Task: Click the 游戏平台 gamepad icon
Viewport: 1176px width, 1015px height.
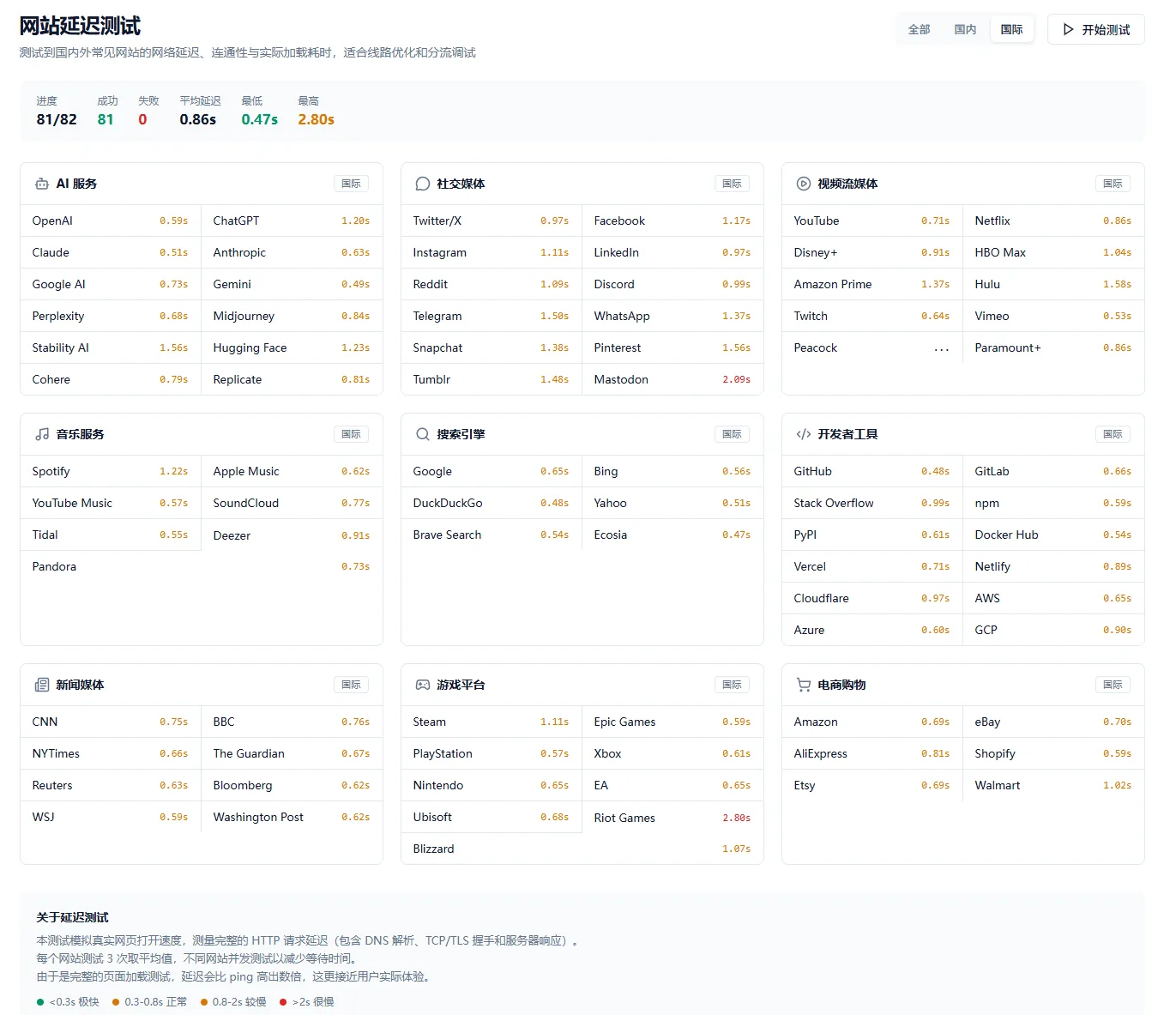Action: [423, 685]
